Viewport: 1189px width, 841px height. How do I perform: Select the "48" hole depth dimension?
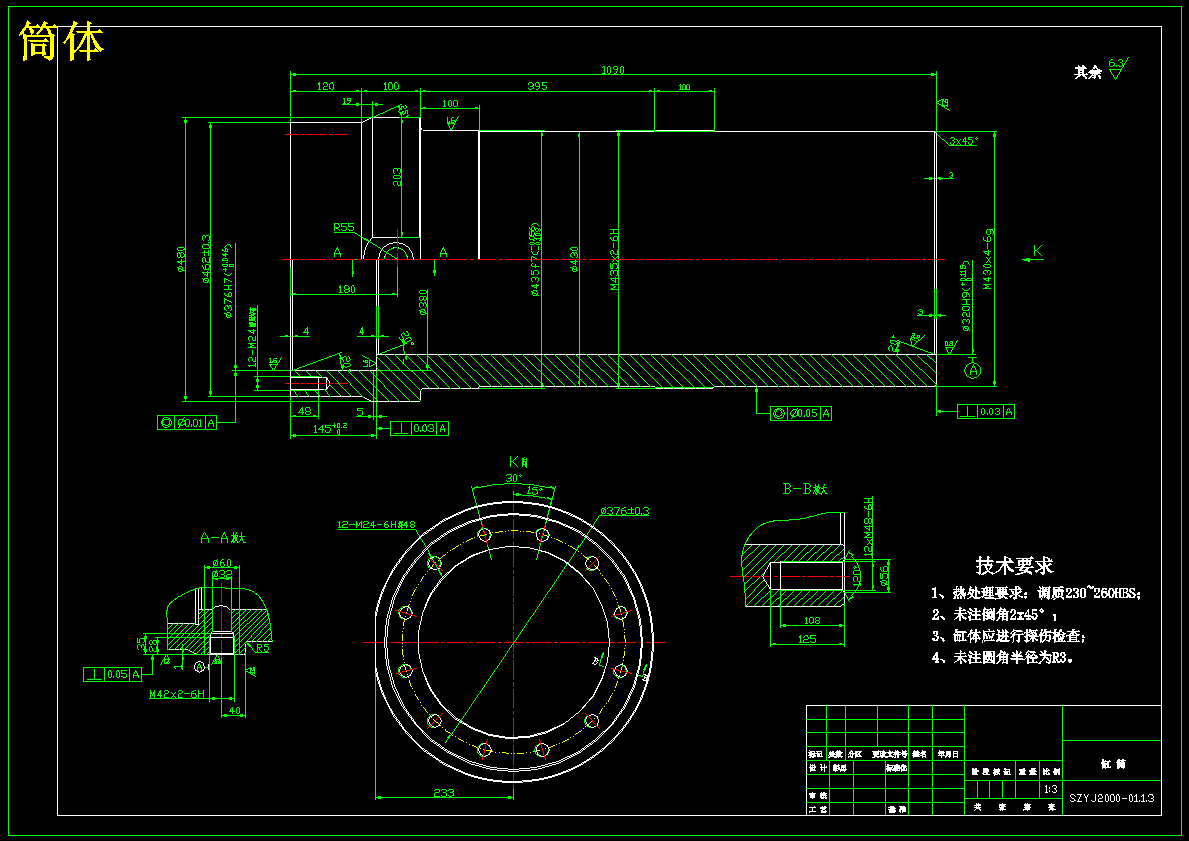click(x=305, y=411)
